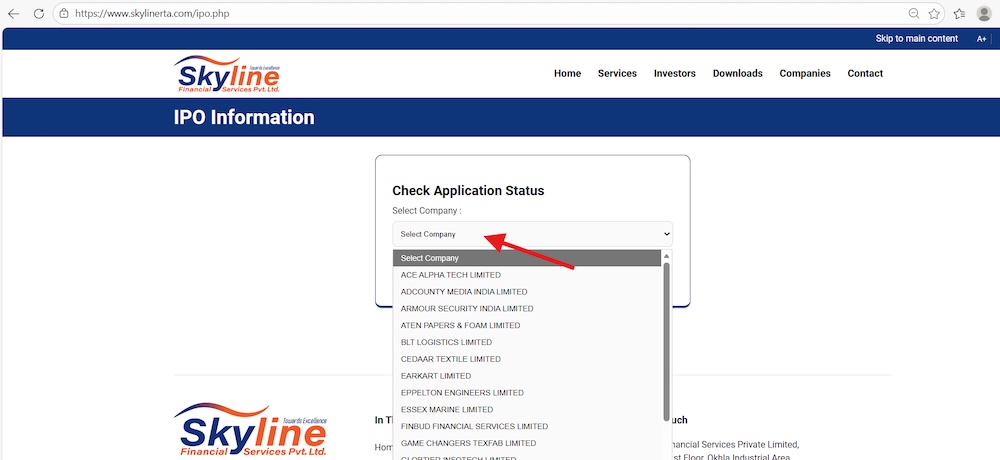Click the scroll-up arrow of the company list

[x=666, y=256]
